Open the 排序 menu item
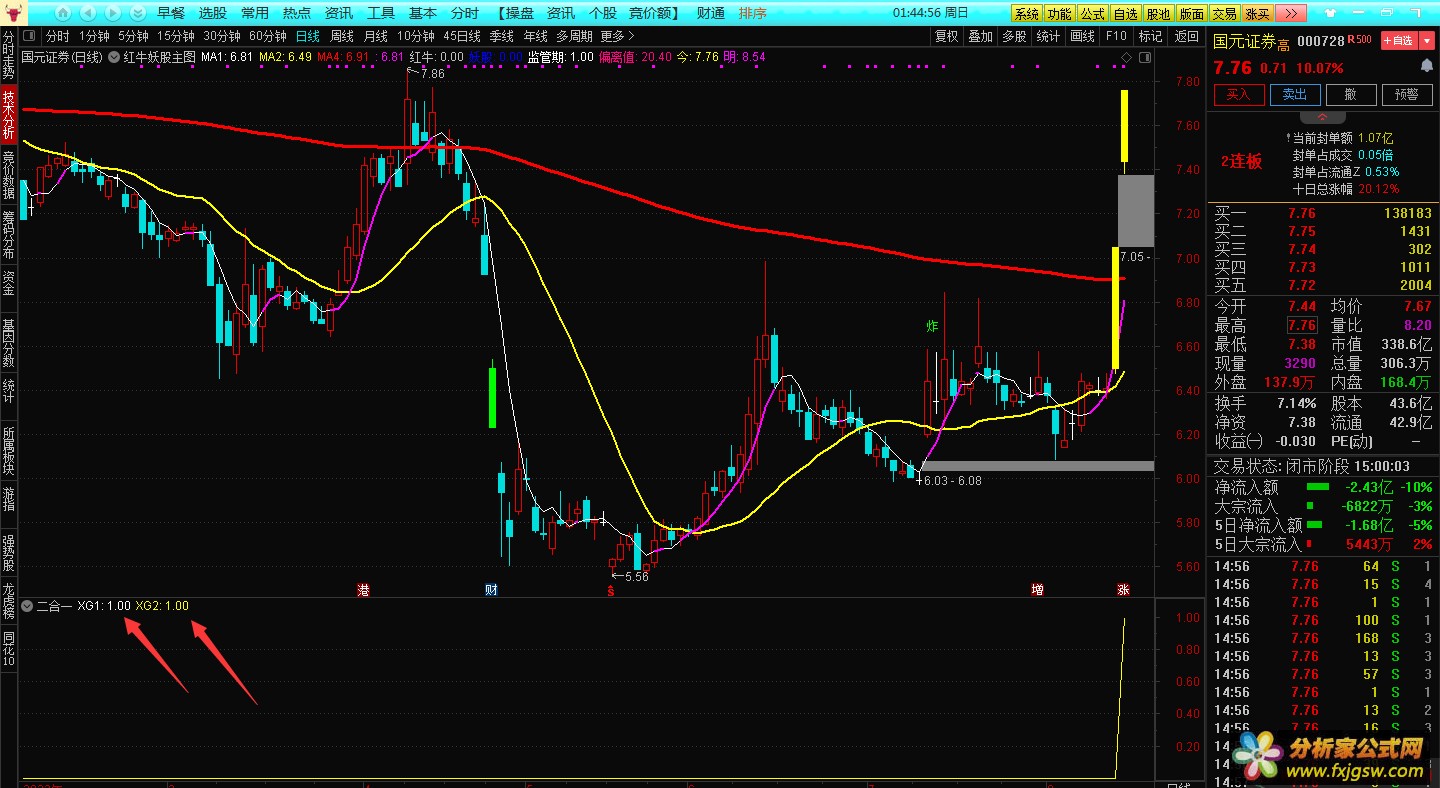Viewport: 1440px width, 788px height. 753,13
